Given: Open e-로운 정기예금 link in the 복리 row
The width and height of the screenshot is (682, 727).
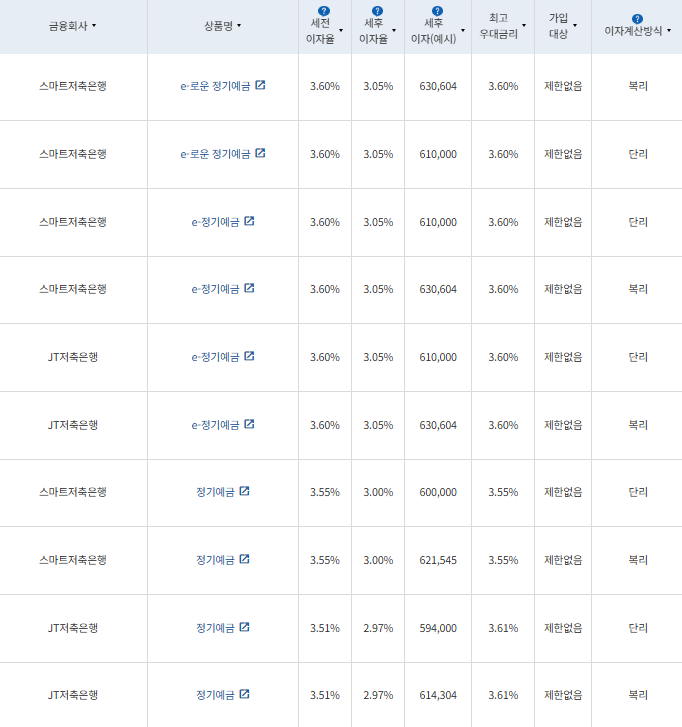Looking at the screenshot, I should [215, 86].
